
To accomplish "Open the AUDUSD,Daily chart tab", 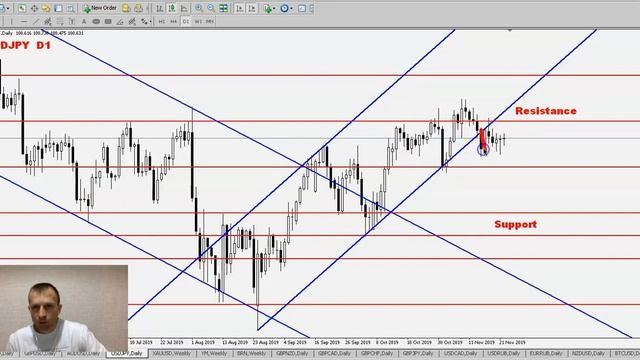I will pyautogui.click(x=84, y=353).
